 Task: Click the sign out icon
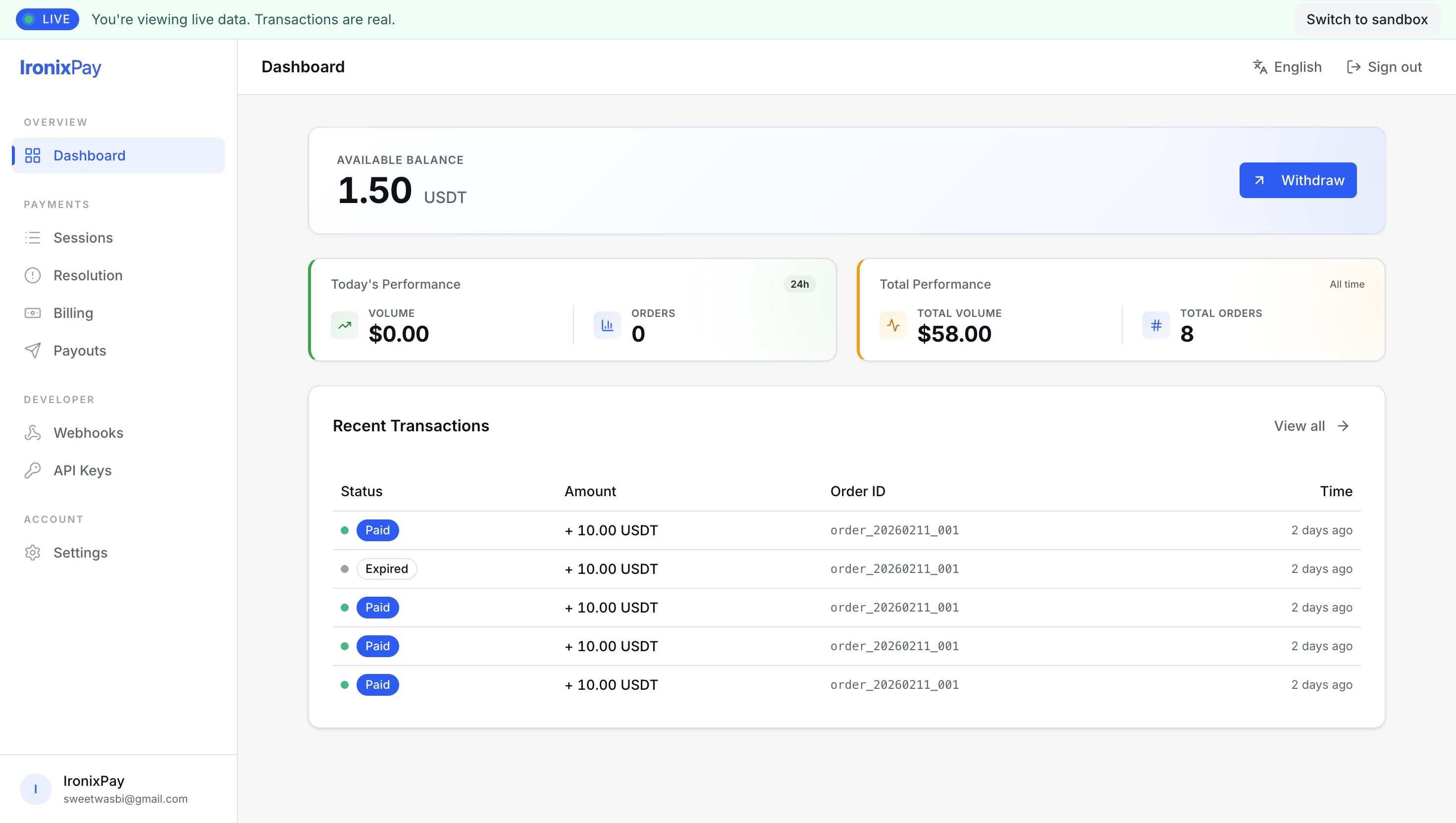[1353, 66]
